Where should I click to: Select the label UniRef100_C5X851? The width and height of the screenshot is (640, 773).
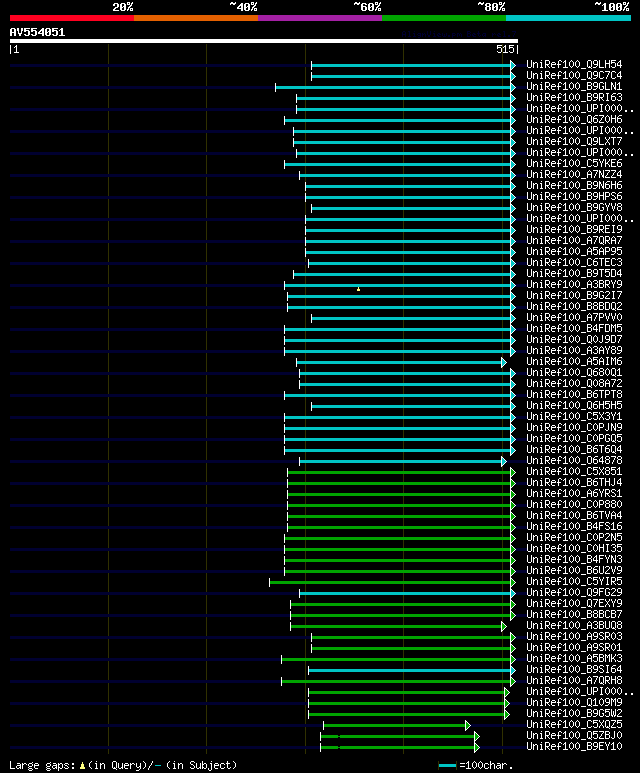pos(574,472)
